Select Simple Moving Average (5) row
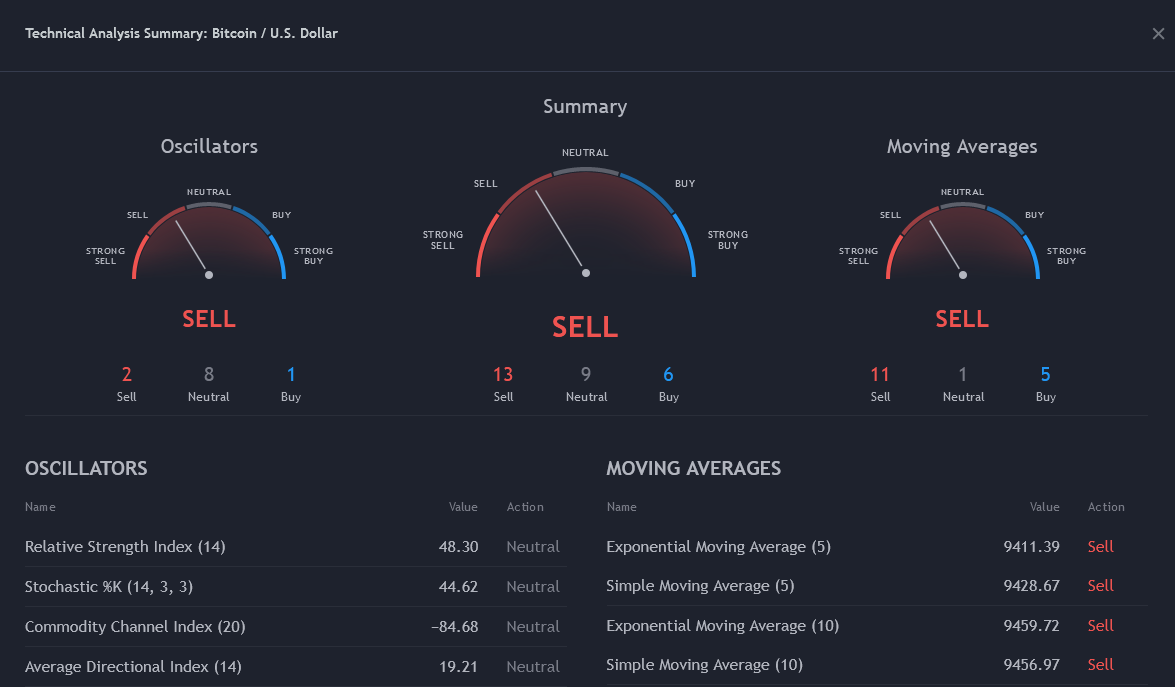The width and height of the screenshot is (1175, 687). tap(700, 586)
